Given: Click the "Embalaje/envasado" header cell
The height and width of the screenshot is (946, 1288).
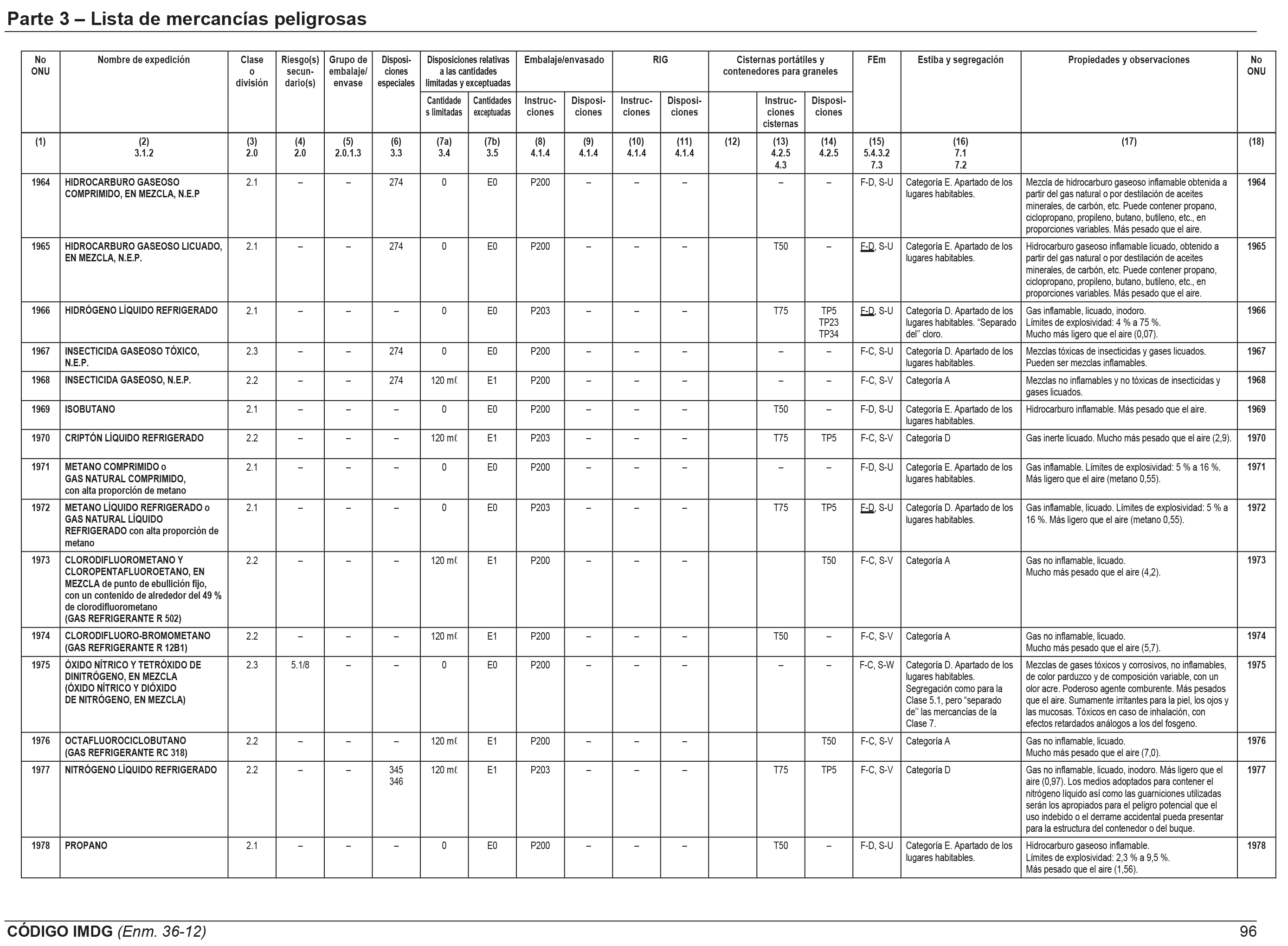Looking at the screenshot, I should (564, 59).
